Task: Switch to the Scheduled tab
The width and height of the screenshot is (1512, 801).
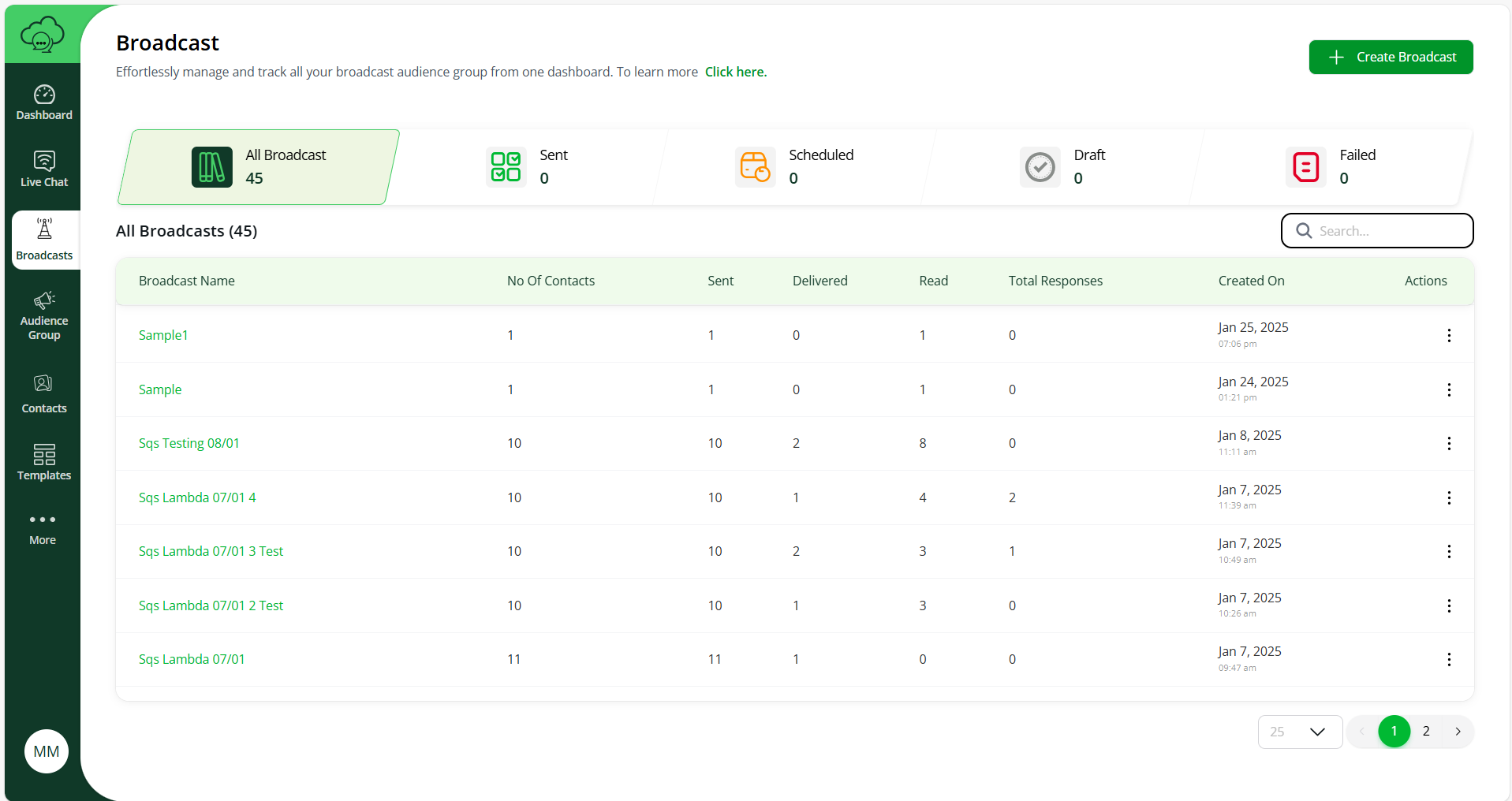Action: (795, 167)
